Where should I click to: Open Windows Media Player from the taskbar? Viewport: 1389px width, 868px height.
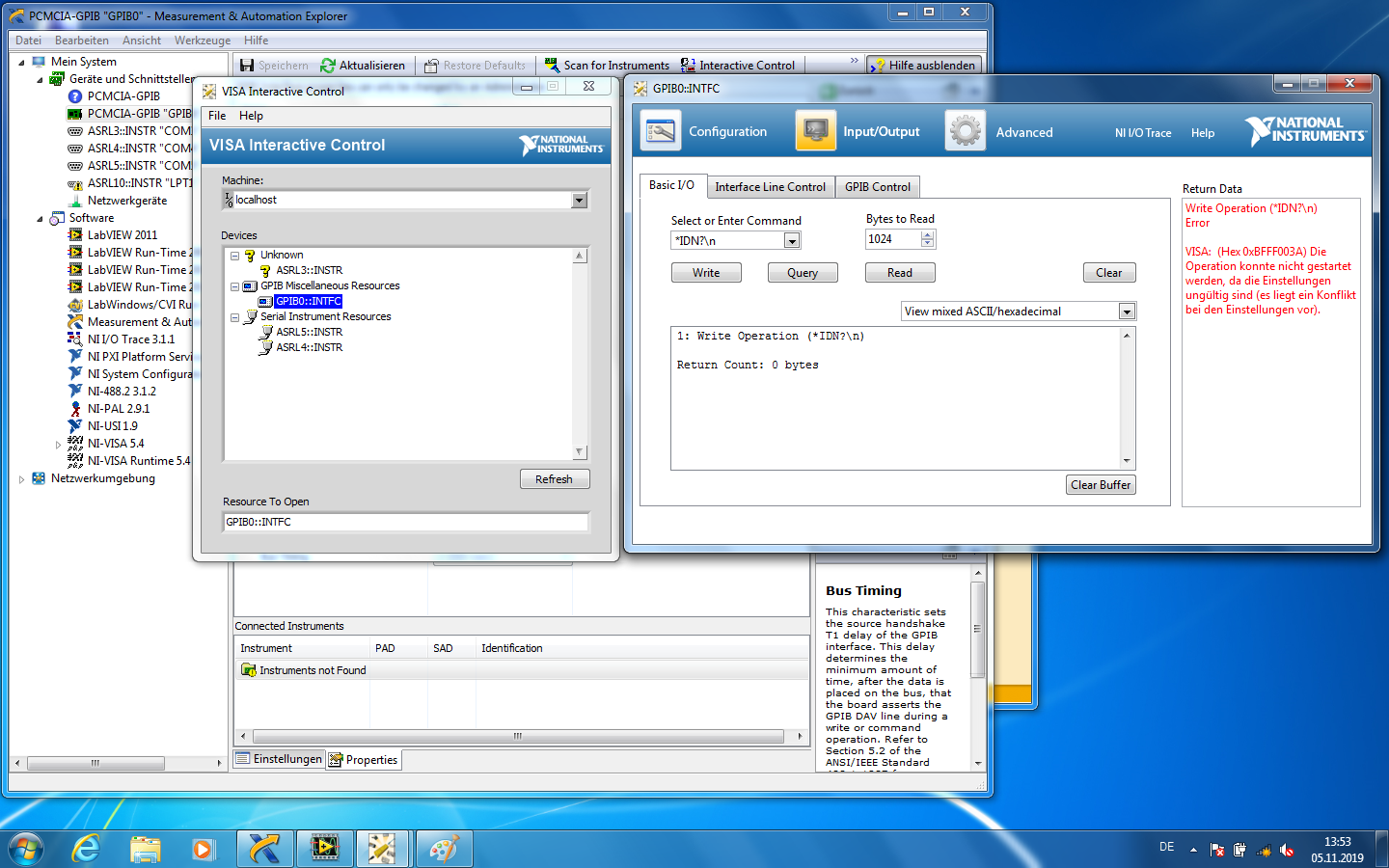coord(203,849)
